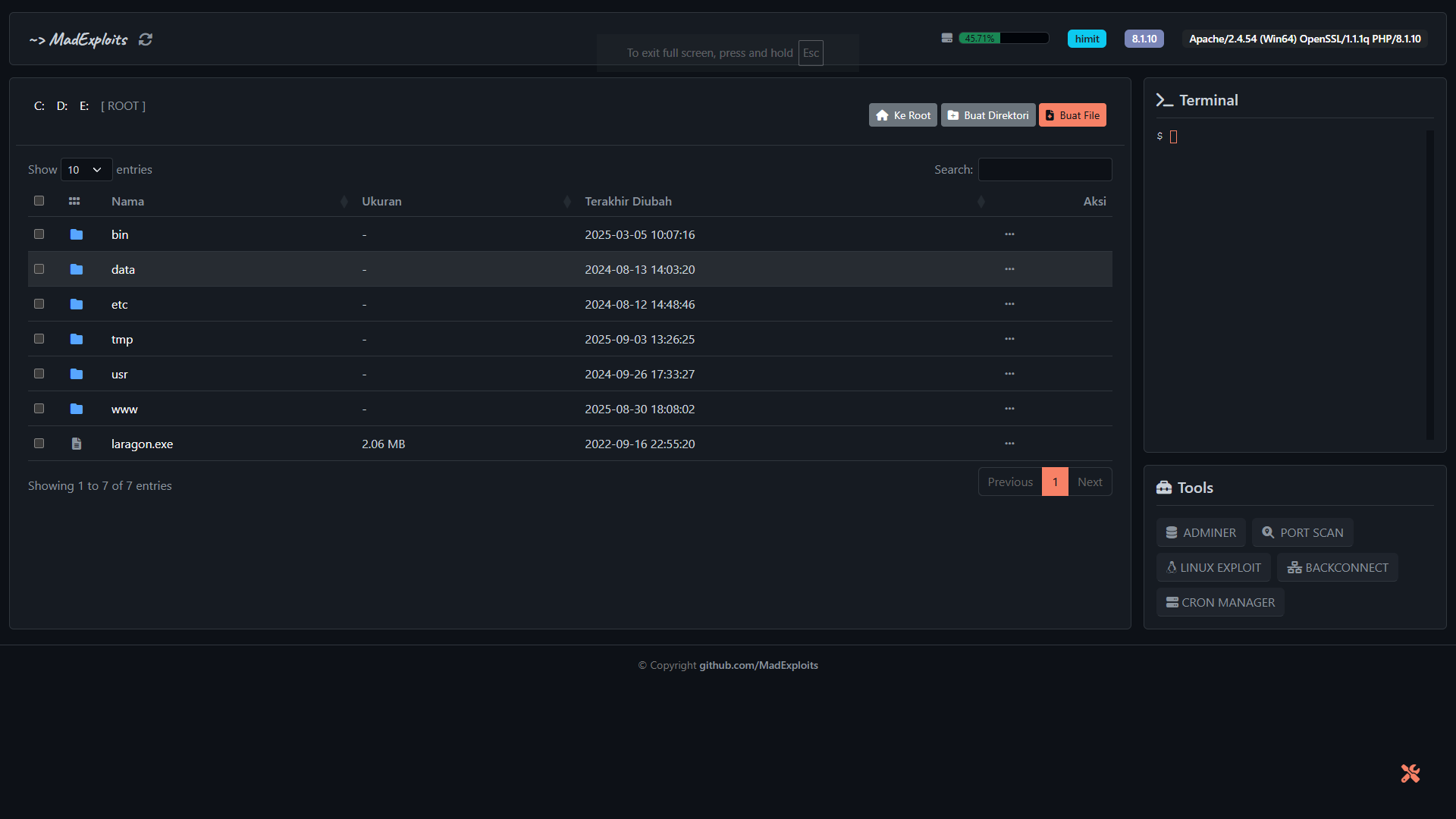Click the laragon.exe file icon

(x=77, y=444)
